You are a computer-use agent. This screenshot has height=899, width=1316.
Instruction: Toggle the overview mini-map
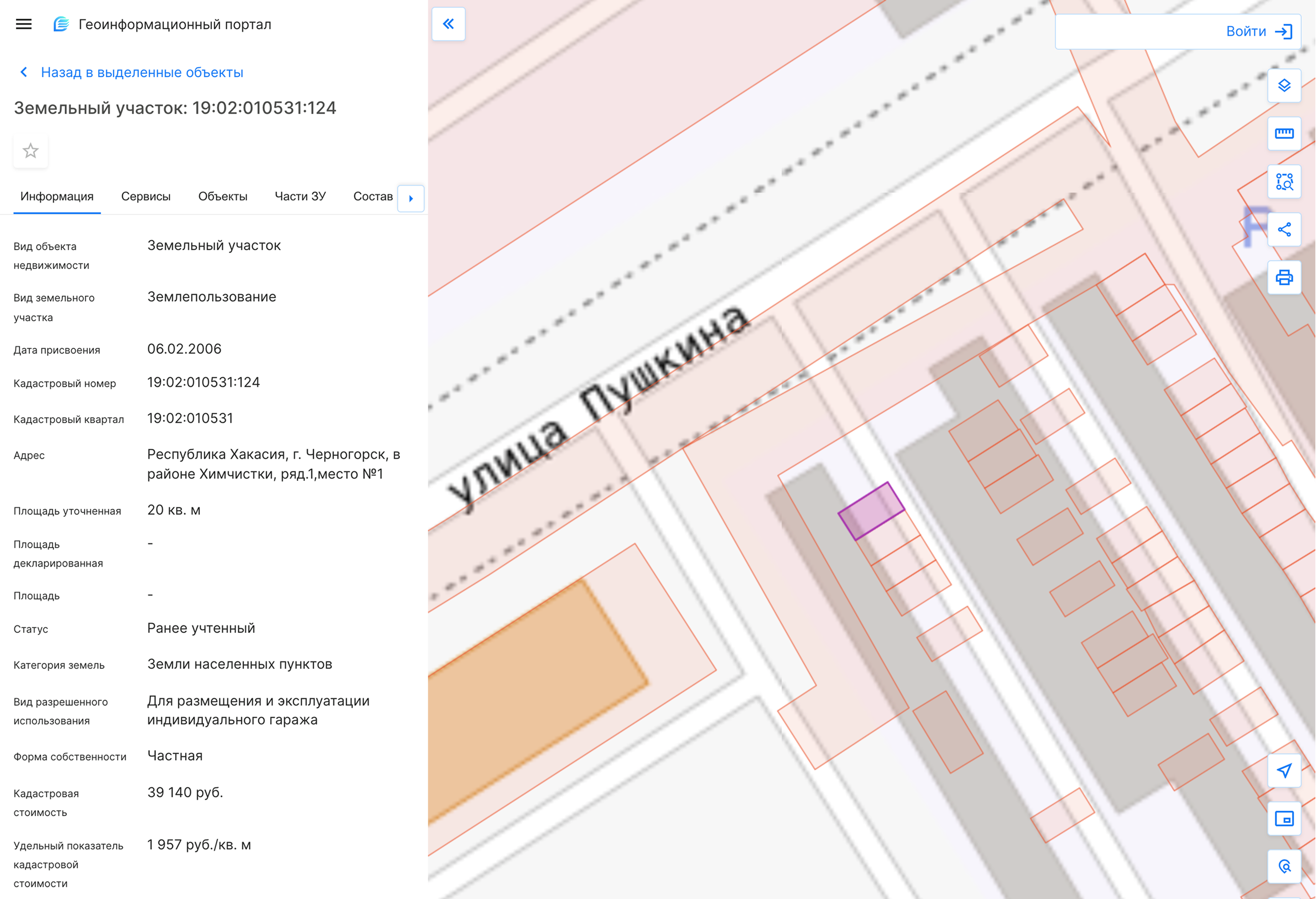coord(1284,818)
